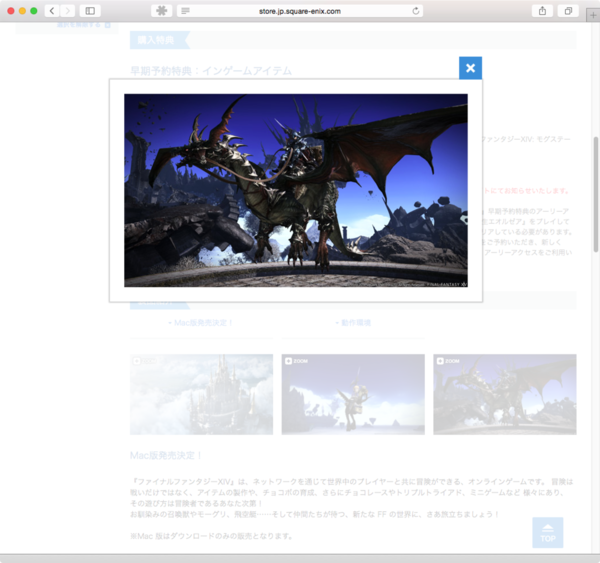Click the ※Mac 版はダウンロードのみ note text
The image size is (600, 563).
tap(211, 536)
